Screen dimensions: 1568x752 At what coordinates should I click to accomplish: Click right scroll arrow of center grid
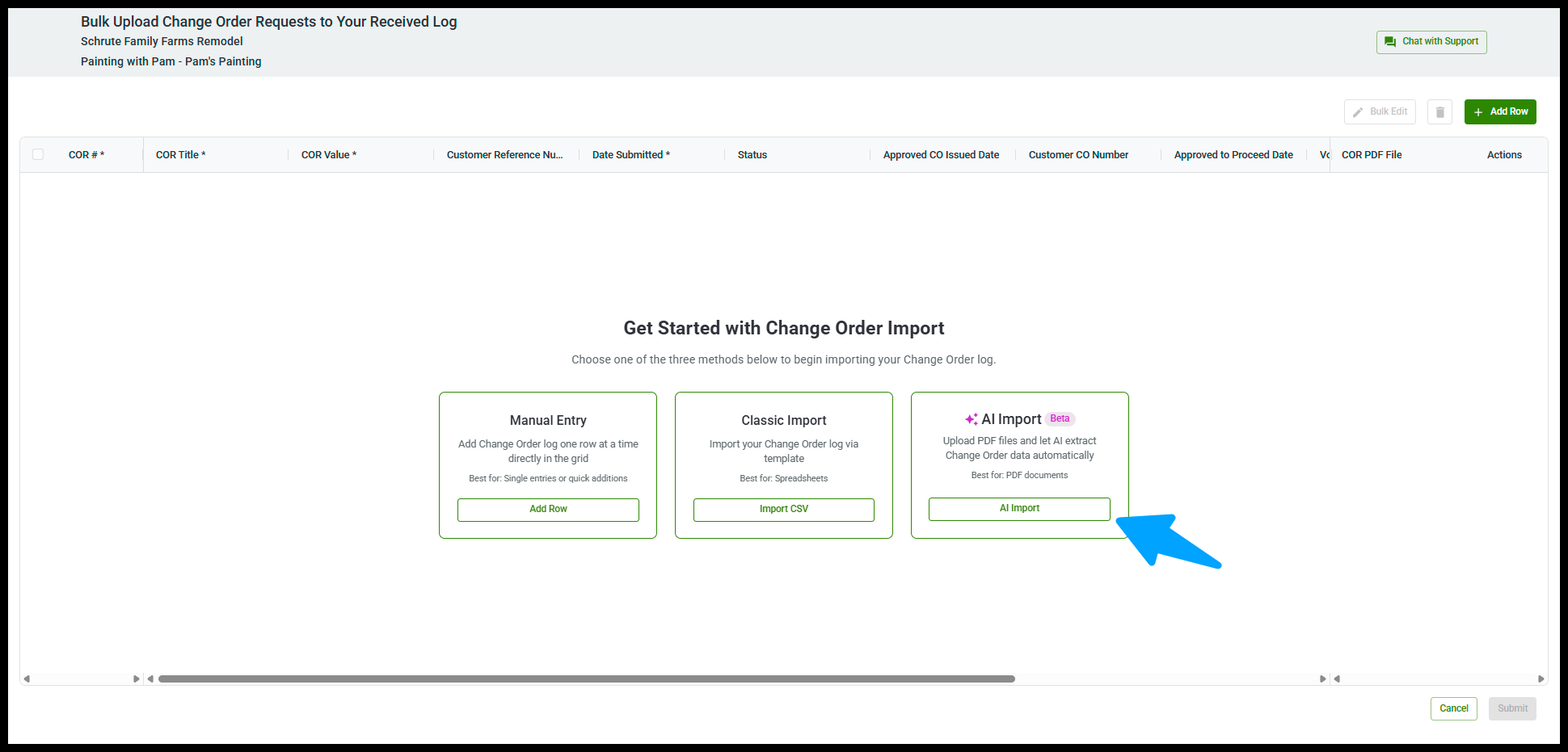1322,679
